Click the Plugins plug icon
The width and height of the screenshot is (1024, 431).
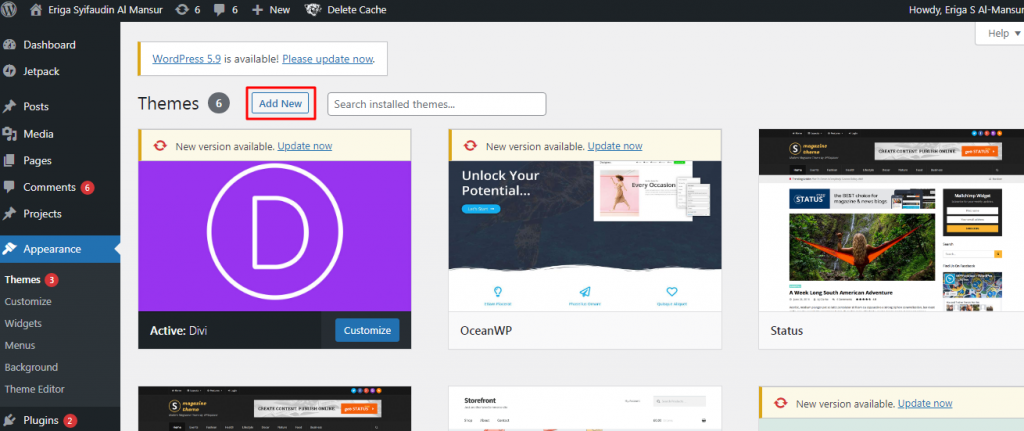coord(10,420)
